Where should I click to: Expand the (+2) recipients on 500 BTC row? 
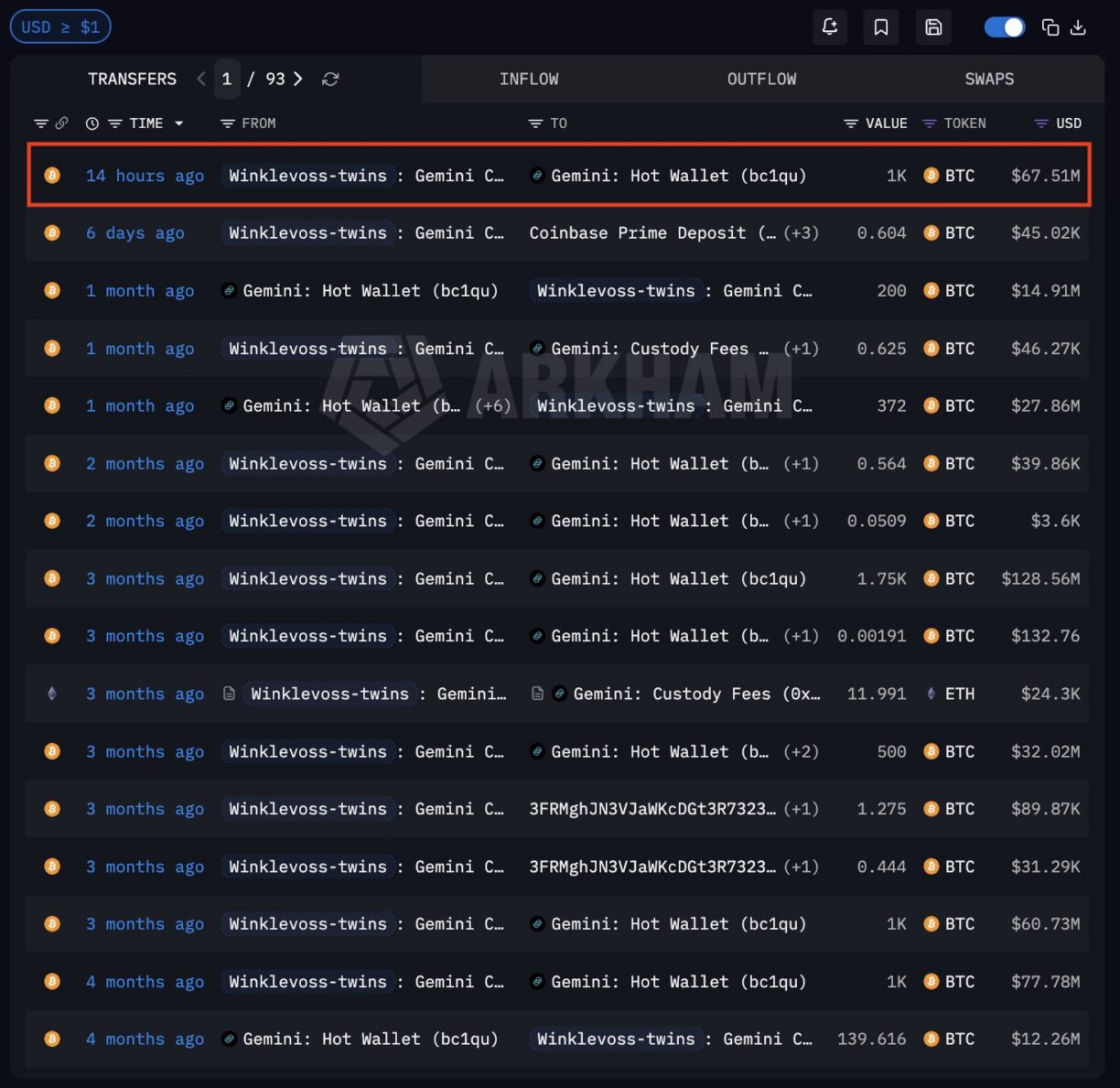[x=801, y=751]
